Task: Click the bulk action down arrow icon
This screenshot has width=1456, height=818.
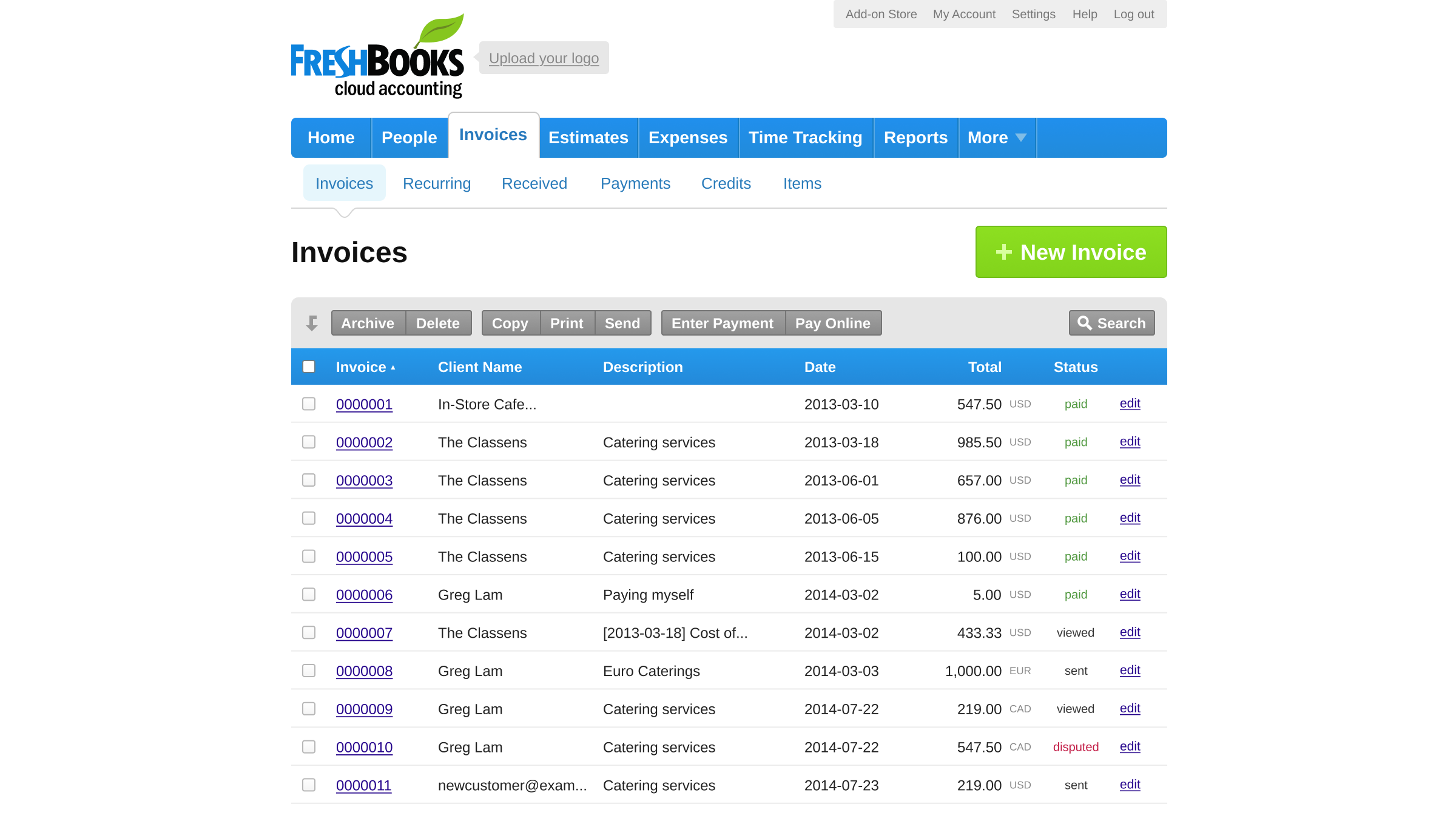Action: [312, 323]
